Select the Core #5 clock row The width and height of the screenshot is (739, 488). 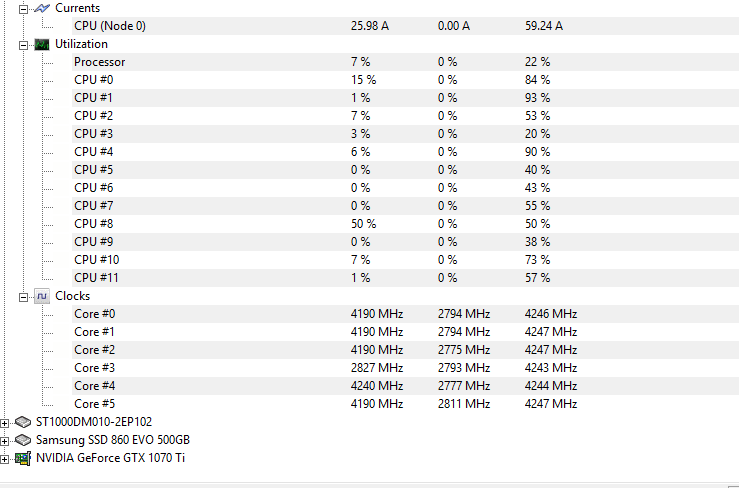click(x=405, y=404)
